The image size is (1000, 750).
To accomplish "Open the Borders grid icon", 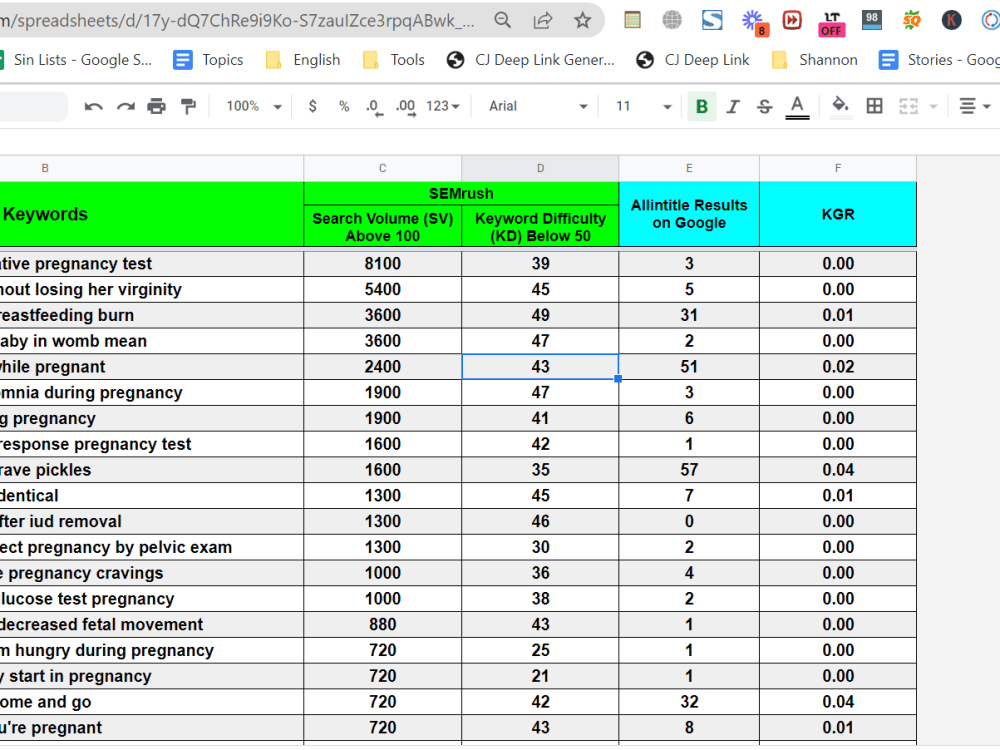I will pyautogui.click(x=874, y=106).
